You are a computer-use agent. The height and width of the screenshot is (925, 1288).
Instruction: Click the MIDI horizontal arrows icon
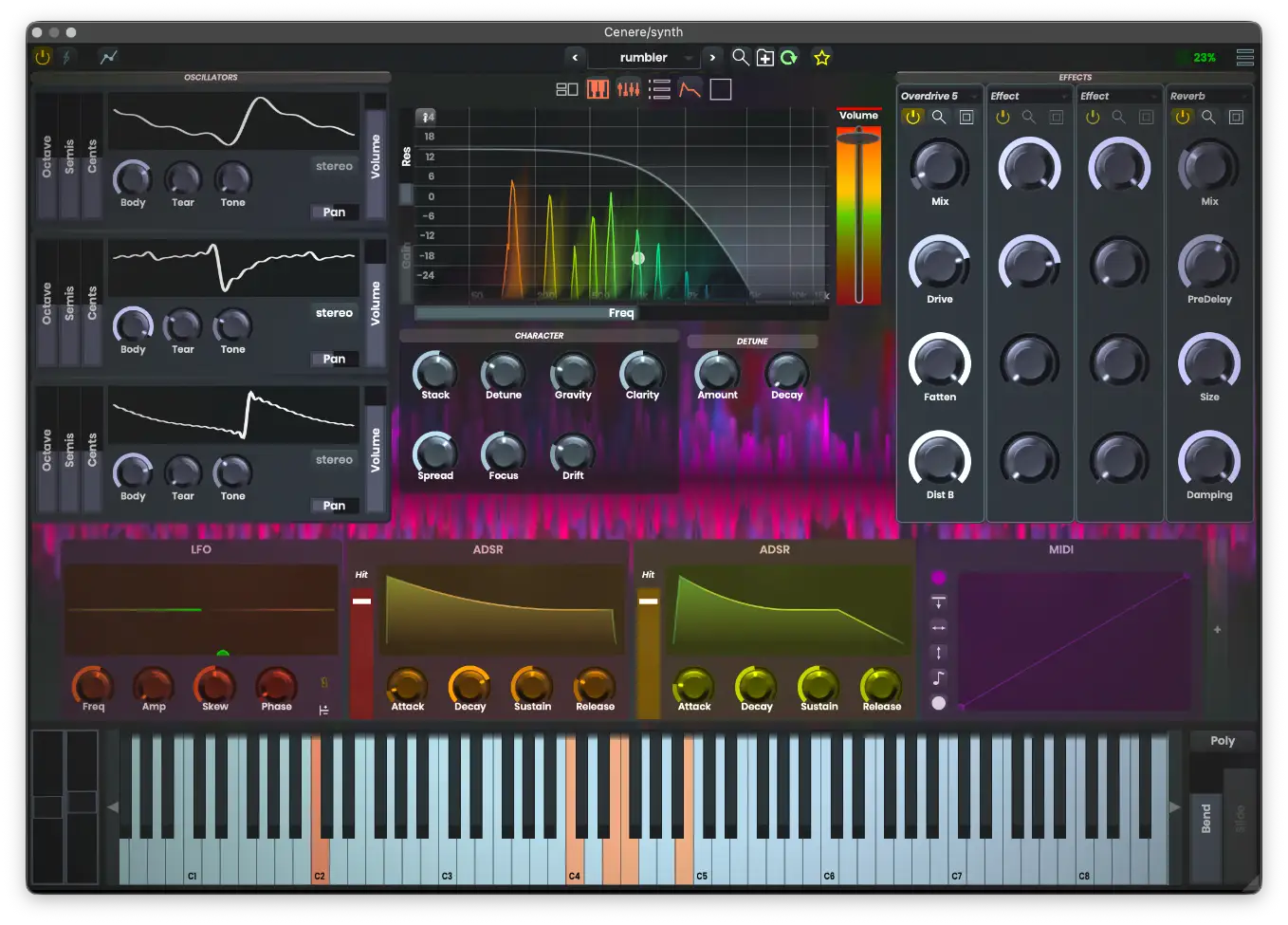pyautogui.click(x=939, y=627)
